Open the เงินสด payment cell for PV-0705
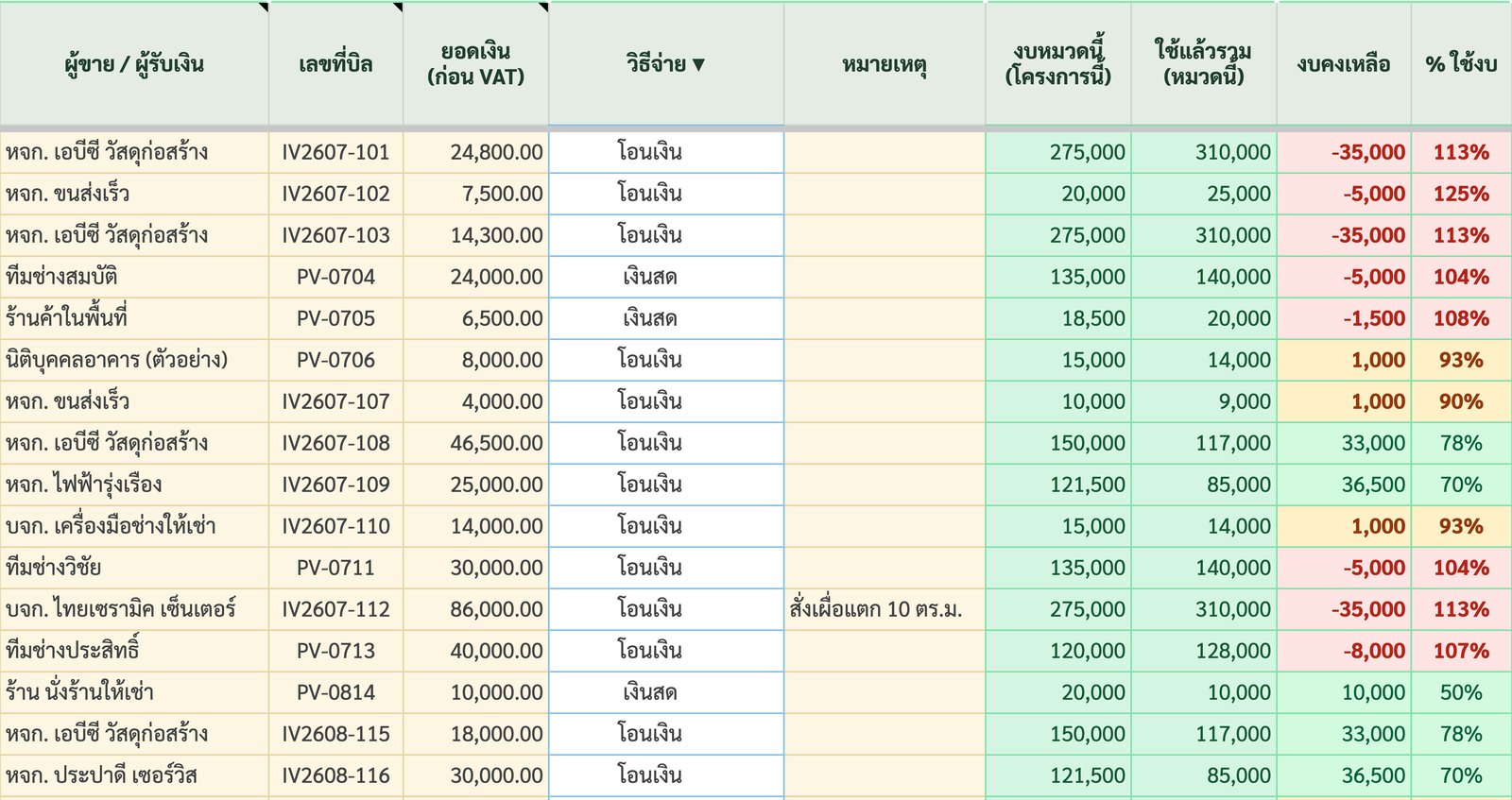This screenshot has height=800, width=1512. (x=666, y=318)
